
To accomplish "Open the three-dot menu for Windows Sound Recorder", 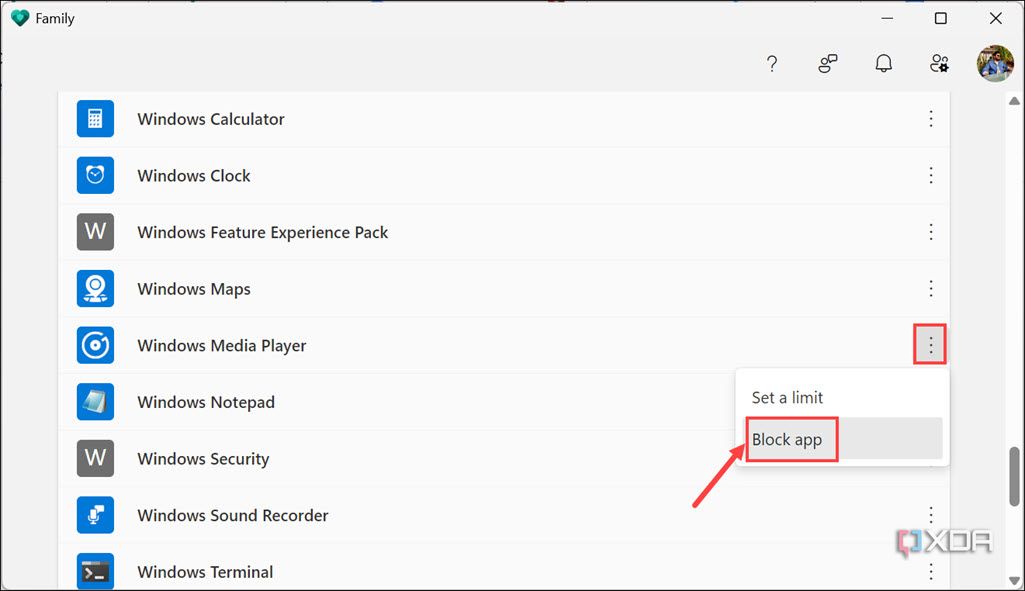I will (x=930, y=514).
